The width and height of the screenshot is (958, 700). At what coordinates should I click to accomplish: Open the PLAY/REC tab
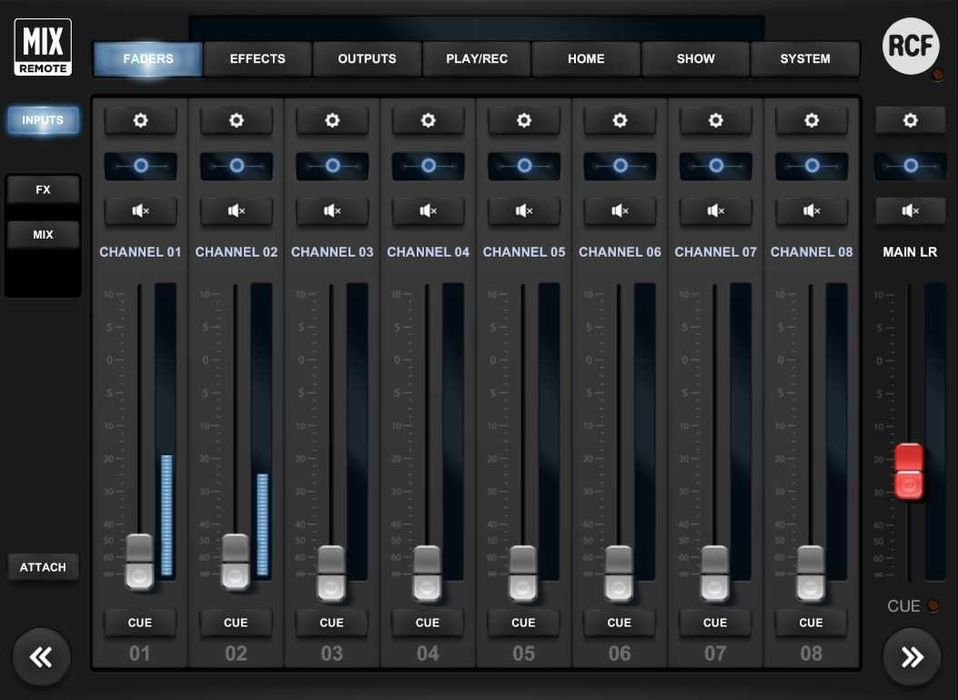click(476, 59)
